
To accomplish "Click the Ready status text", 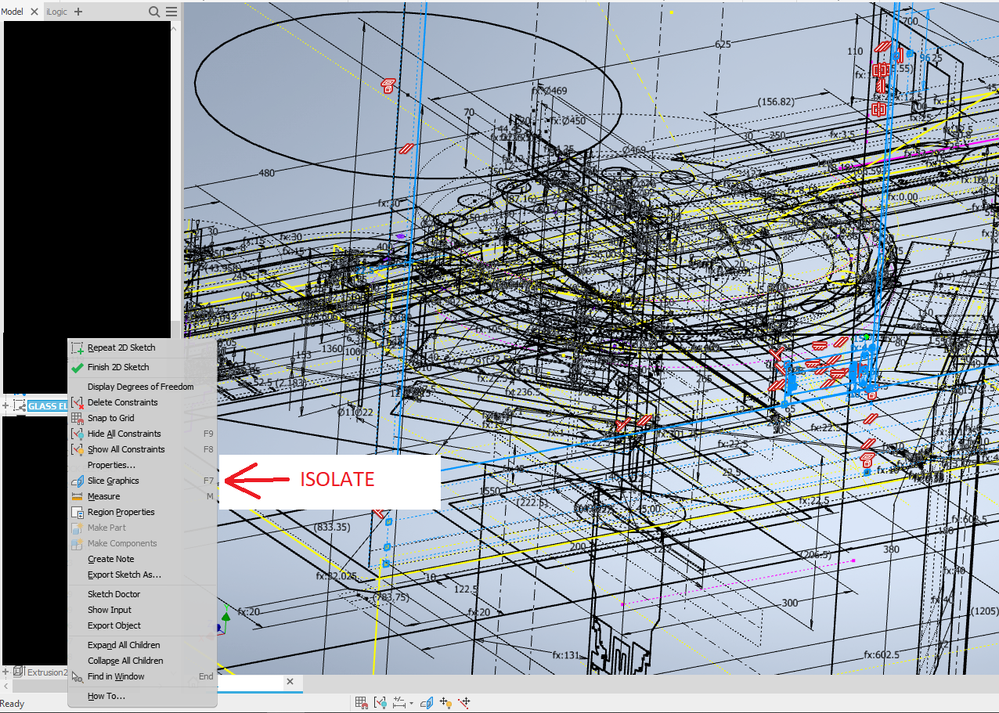I will pyautogui.click(x=12, y=703).
